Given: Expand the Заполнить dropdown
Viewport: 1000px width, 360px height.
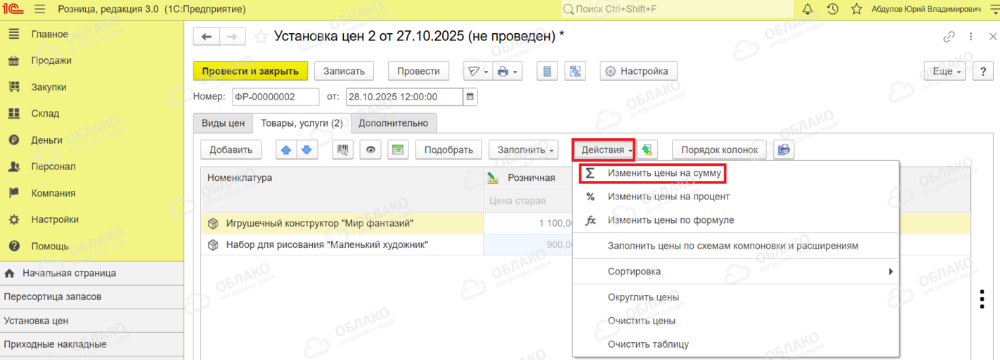Looking at the screenshot, I should point(524,150).
